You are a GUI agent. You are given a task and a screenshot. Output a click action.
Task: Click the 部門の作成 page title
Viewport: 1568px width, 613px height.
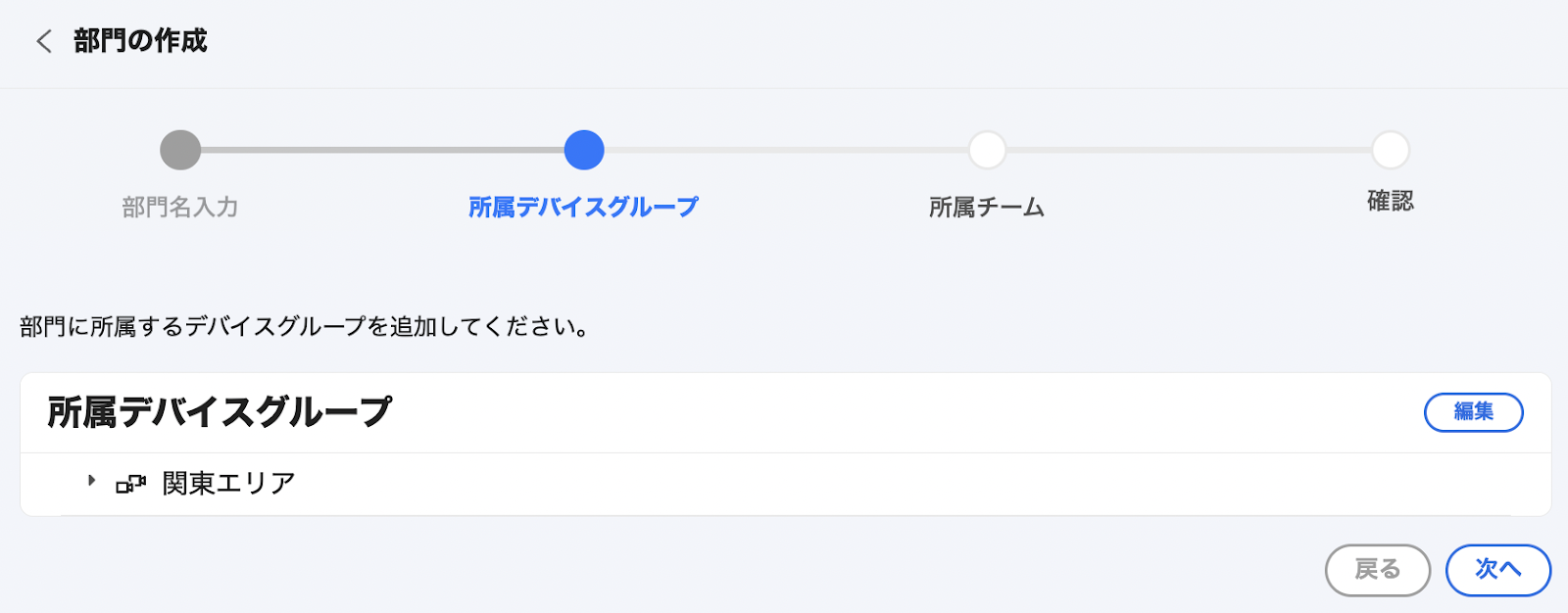(x=140, y=41)
